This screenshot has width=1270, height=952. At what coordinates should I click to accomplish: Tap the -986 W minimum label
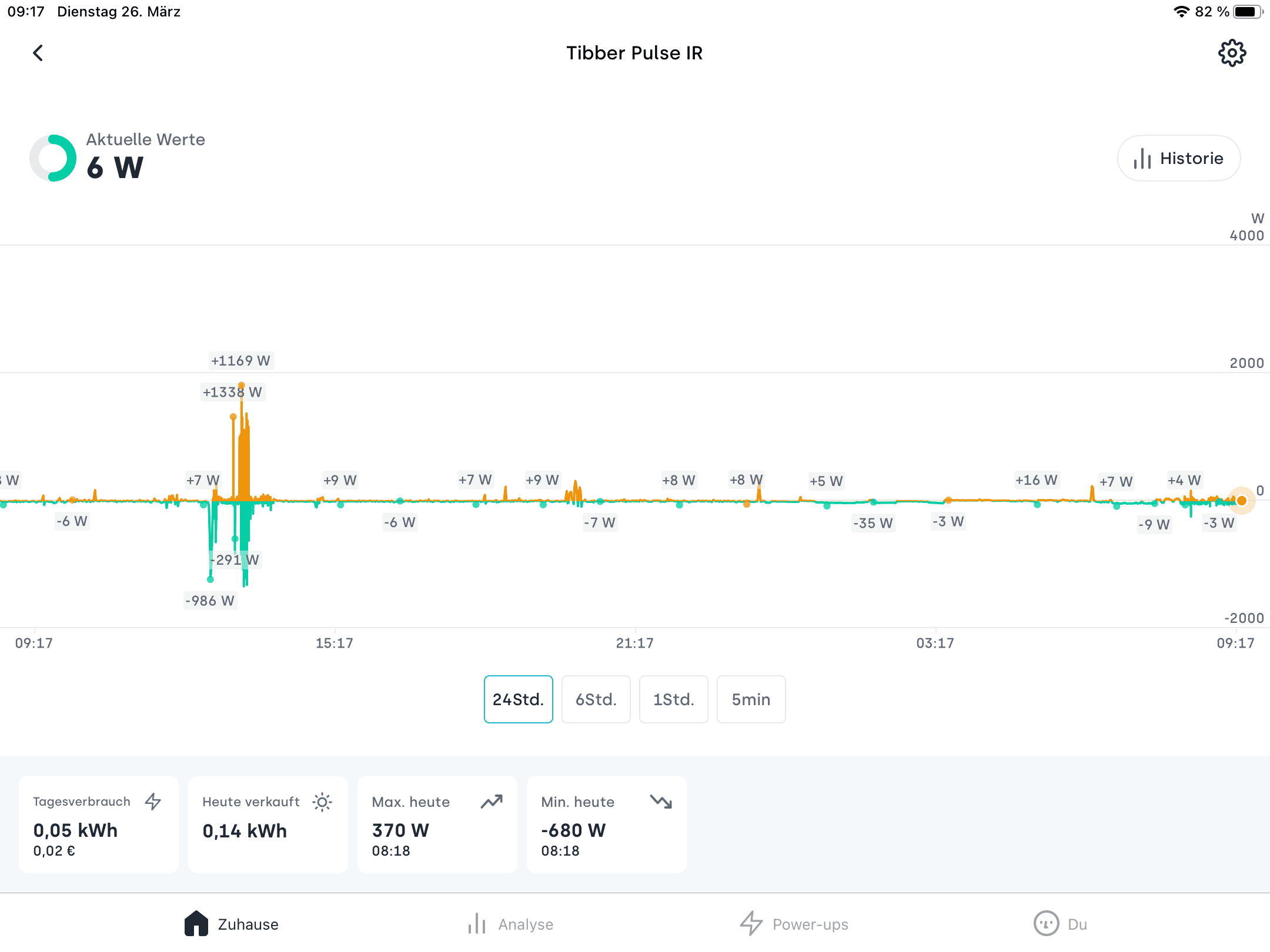click(x=210, y=601)
